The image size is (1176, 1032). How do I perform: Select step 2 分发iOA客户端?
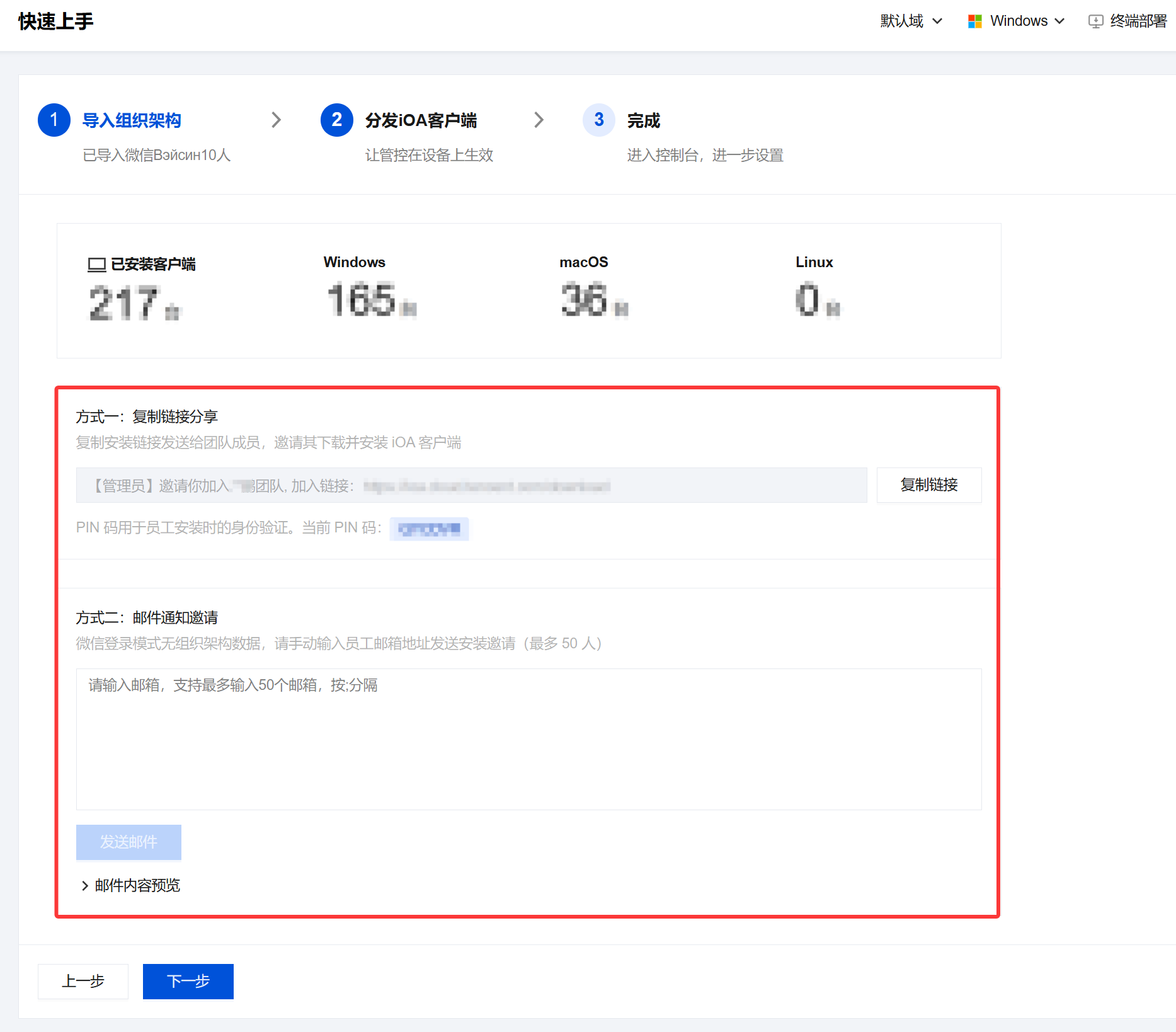point(421,120)
